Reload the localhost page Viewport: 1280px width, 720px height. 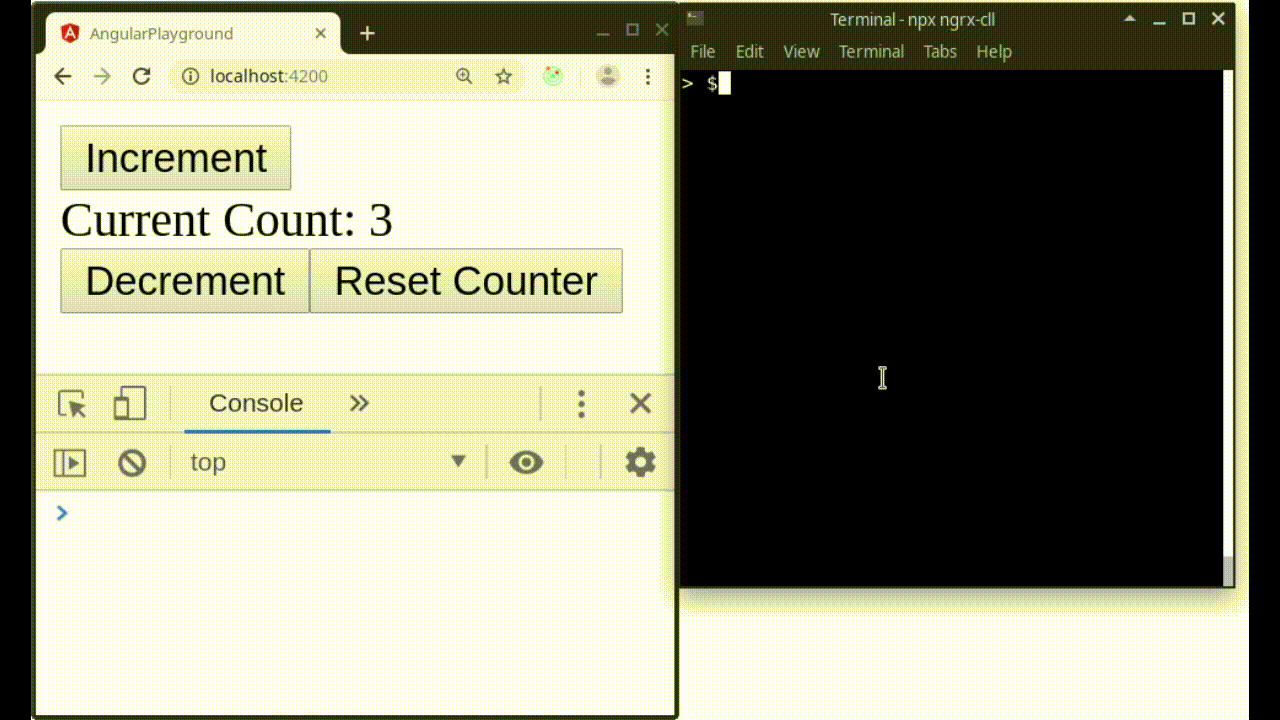(x=142, y=76)
